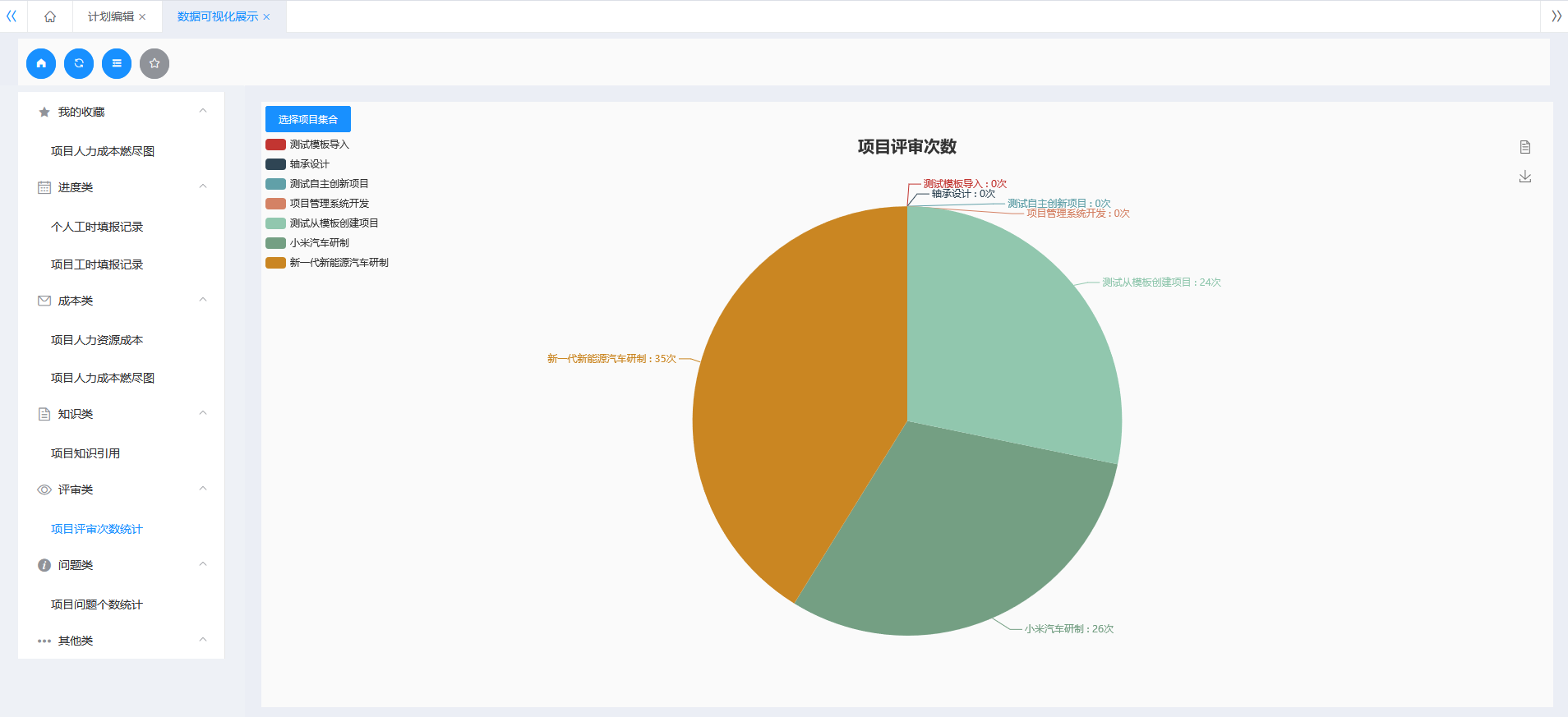
Task: Open 项目工时填报记录 menu item
Action: click(x=97, y=264)
